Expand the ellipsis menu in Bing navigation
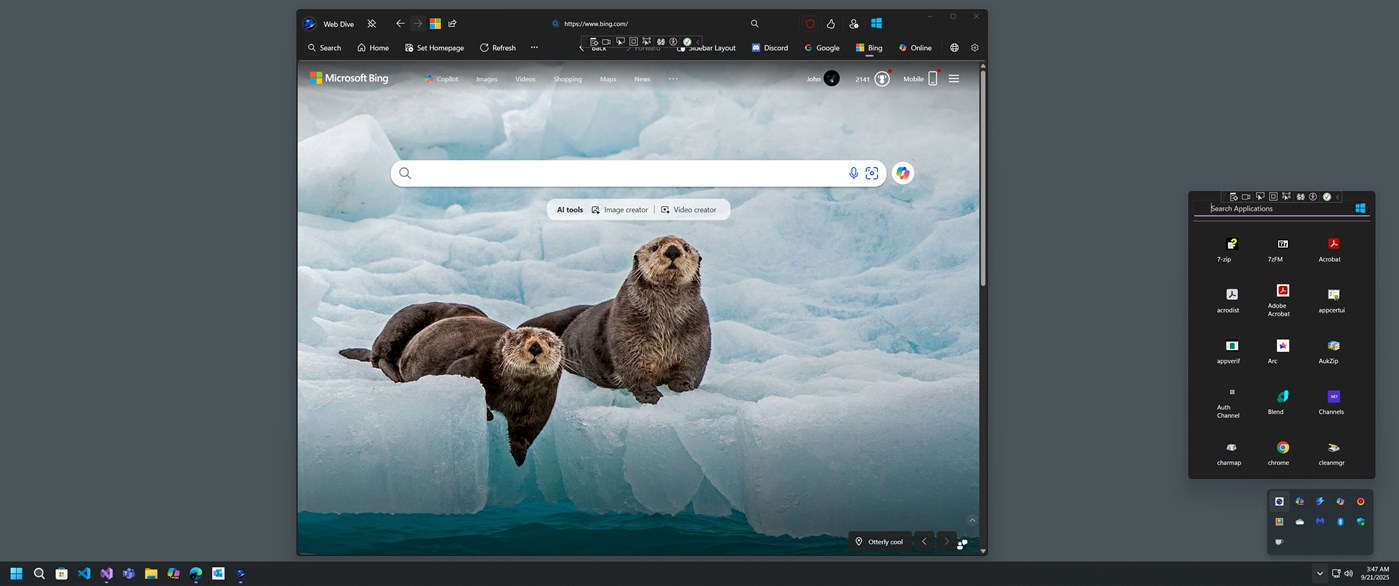Screen dimensions: 1399x586 [673, 78]
